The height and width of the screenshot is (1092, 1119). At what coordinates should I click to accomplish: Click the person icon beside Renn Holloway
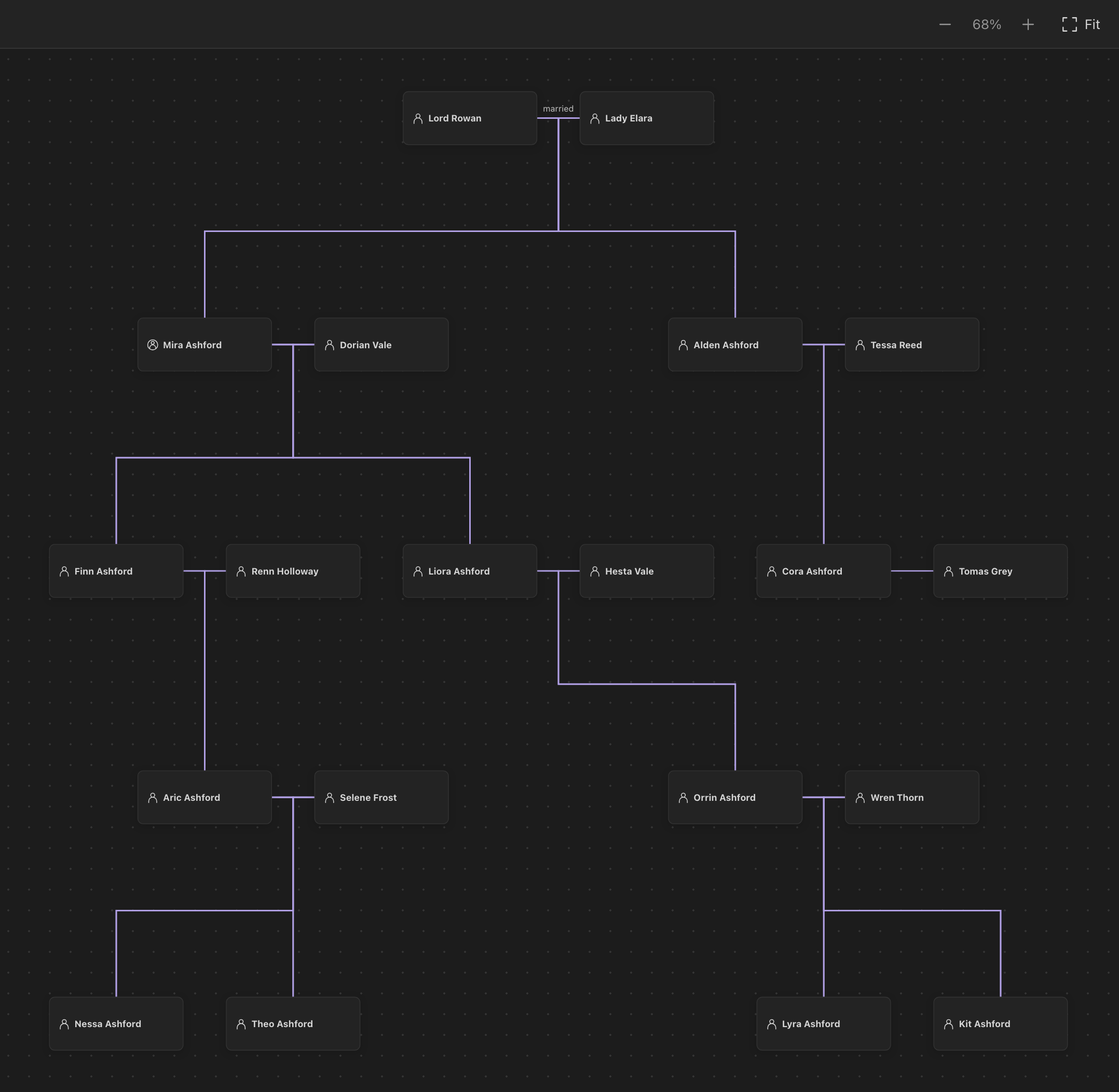pos(241,571)
